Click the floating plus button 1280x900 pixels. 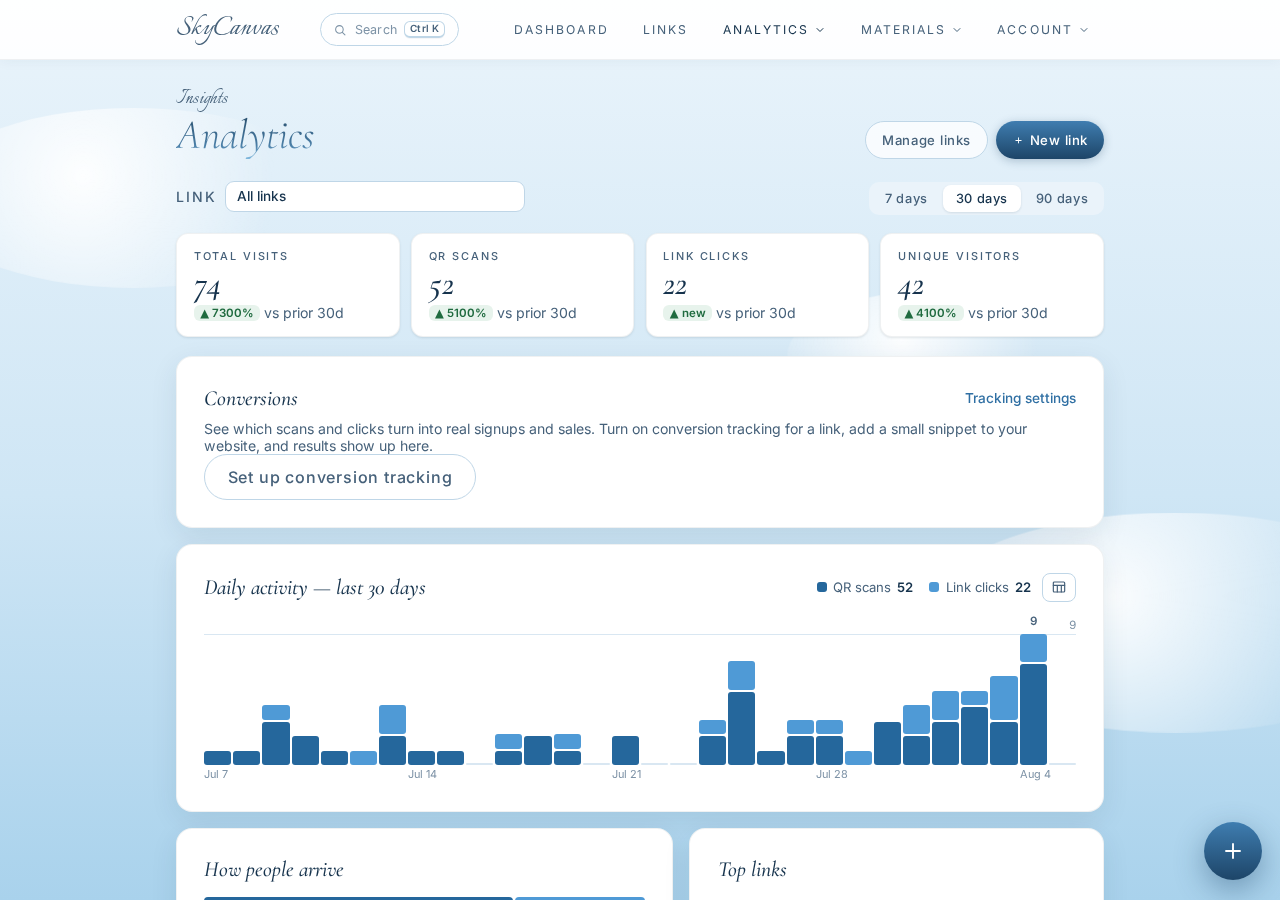[x=1233, y=851]
